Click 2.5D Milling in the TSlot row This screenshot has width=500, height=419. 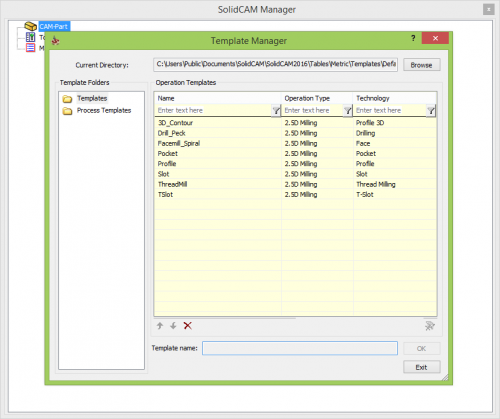coord(301,195)
